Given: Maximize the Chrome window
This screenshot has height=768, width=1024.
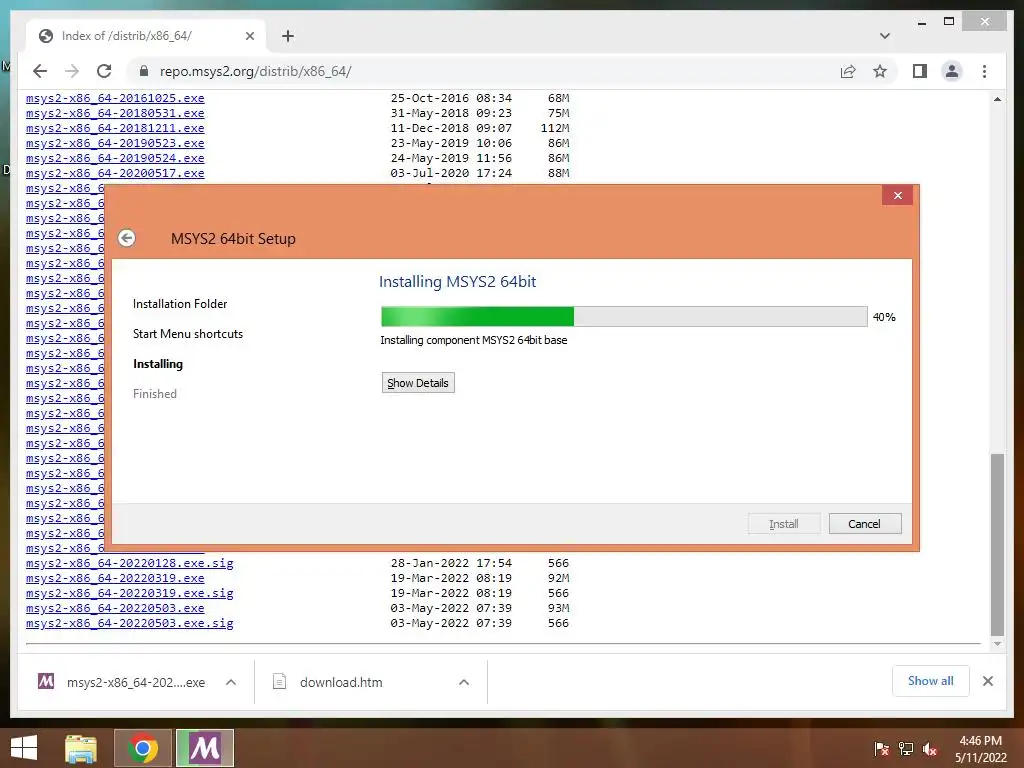Looking at the screenshot, I should (x=949, y=22).
